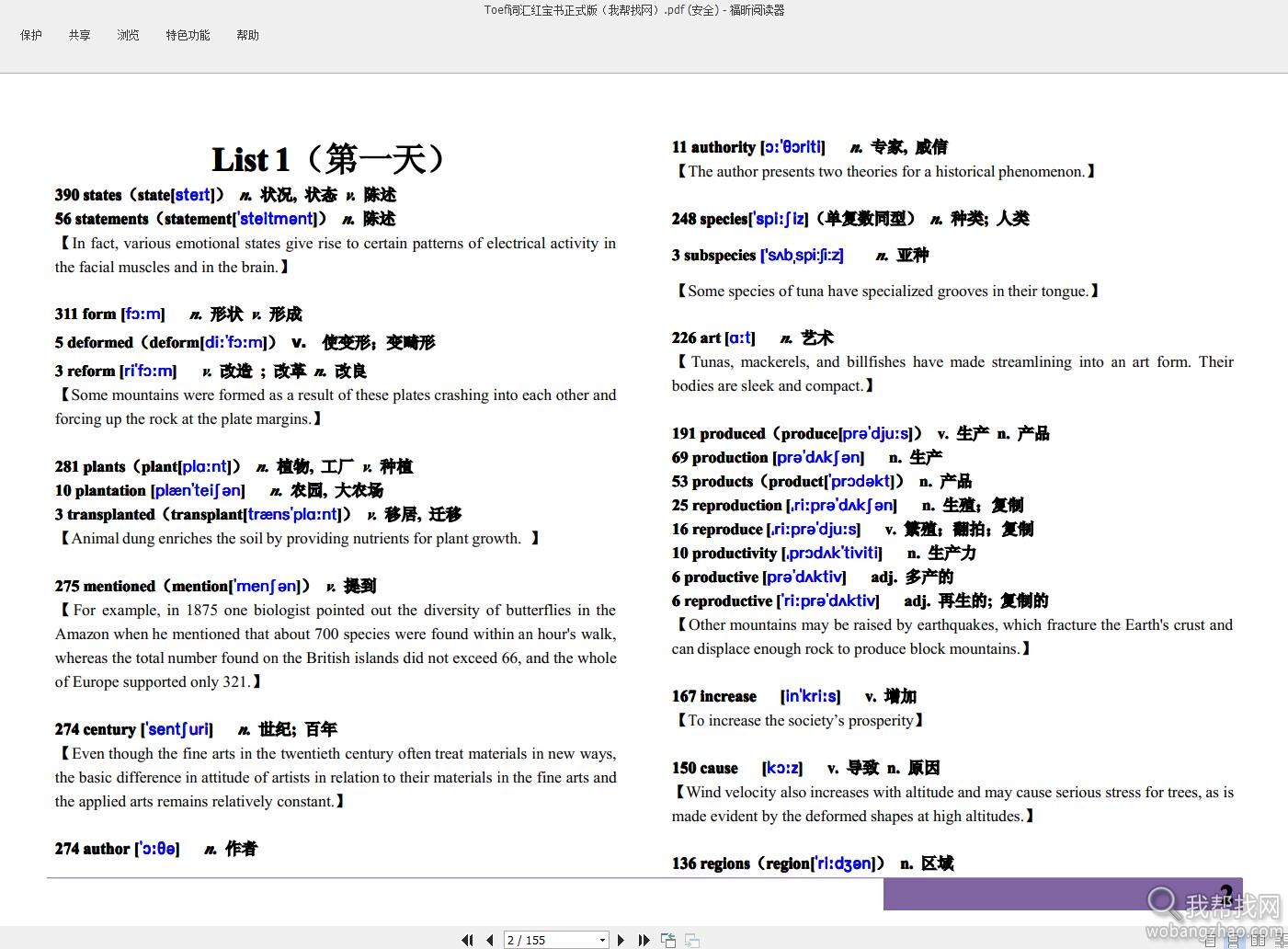Click the sentence starting 'For example, in 1875'
The image size is (1288, 949).
point(336,646)
